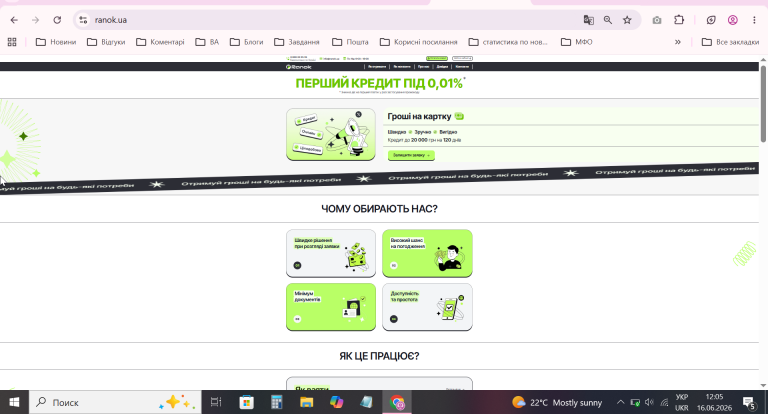Open the Відгуки bookmarks folder

(x=106, y=42)
